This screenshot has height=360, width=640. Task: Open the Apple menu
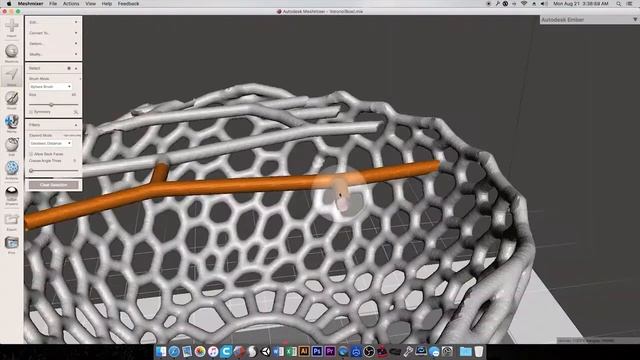pos(9,4)
